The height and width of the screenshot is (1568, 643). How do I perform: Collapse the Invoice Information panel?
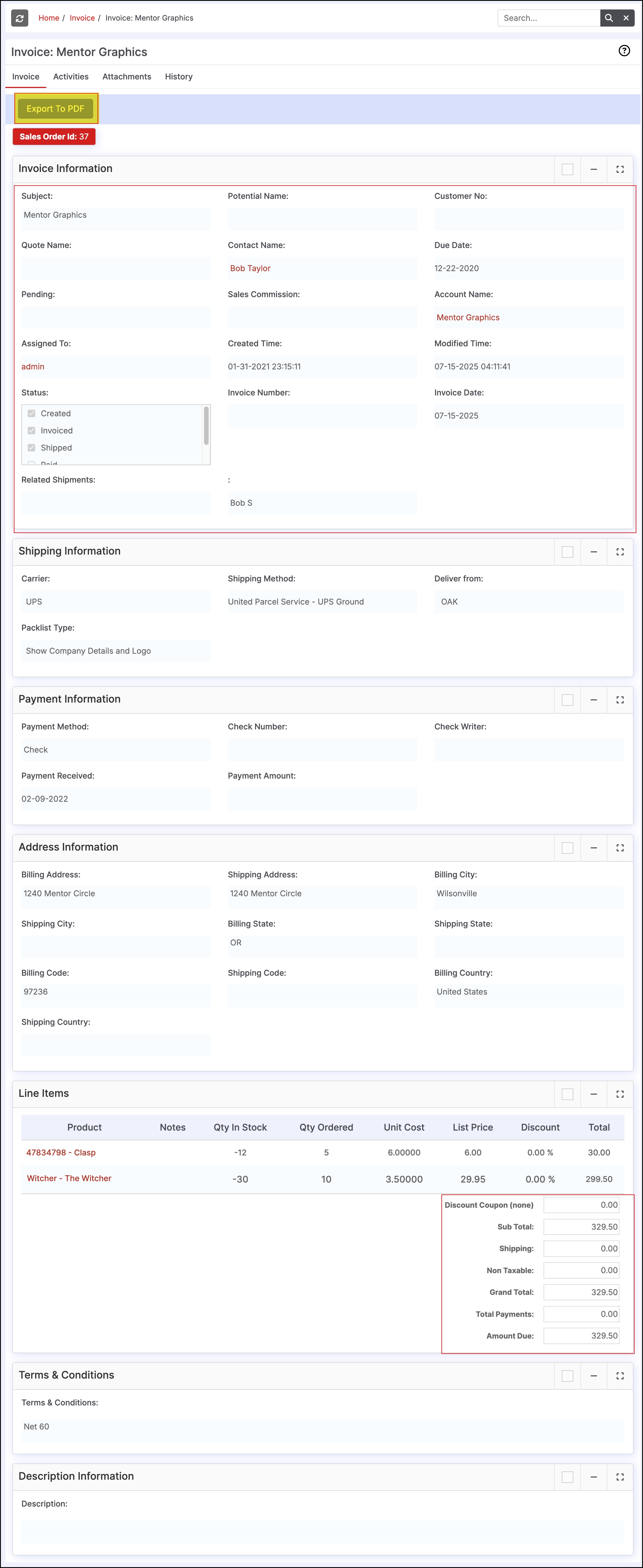tap(594, 169)
